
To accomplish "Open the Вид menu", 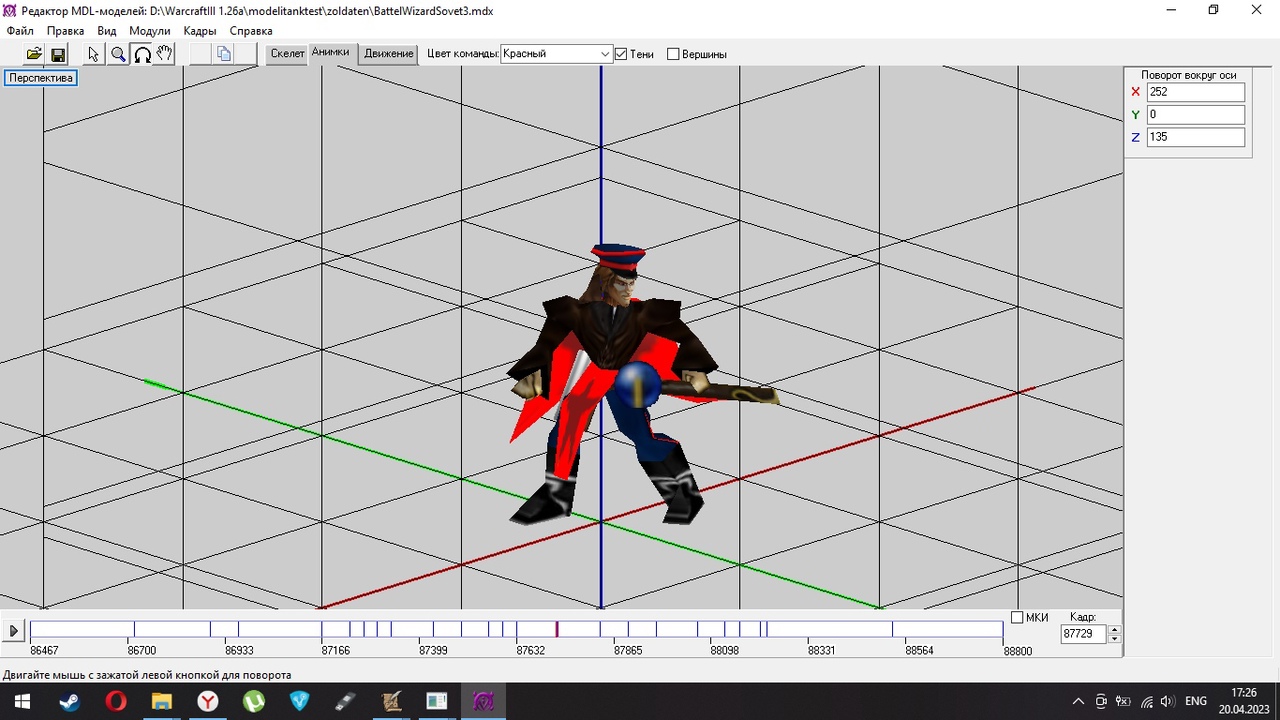I will point(107,31).
